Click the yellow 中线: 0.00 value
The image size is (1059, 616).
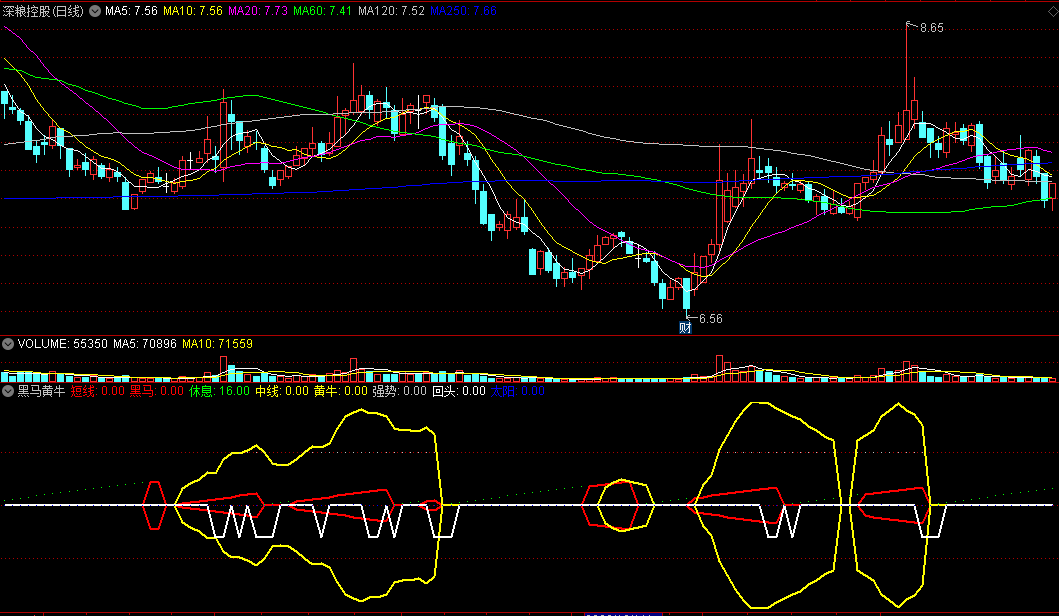point(282,391)
